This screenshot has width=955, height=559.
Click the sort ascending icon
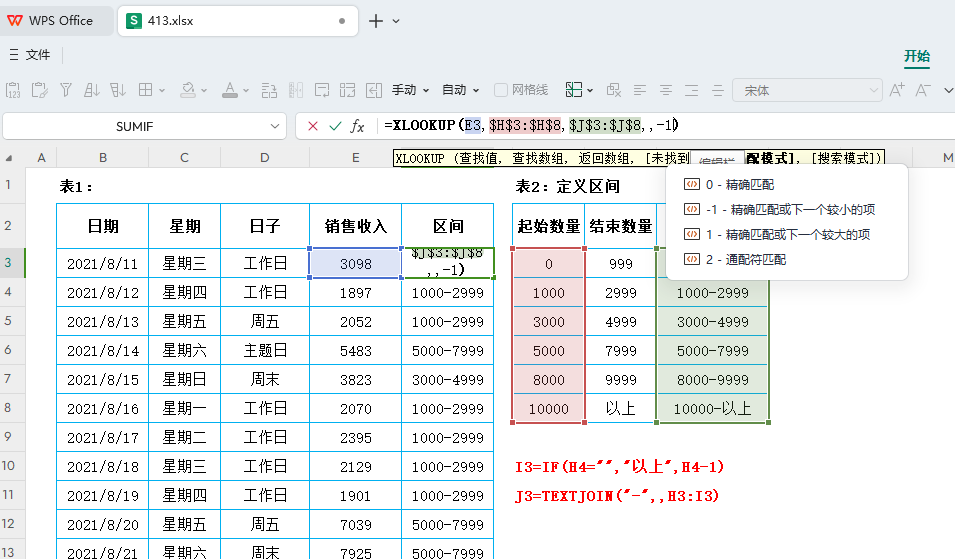[x=91, y=90]
